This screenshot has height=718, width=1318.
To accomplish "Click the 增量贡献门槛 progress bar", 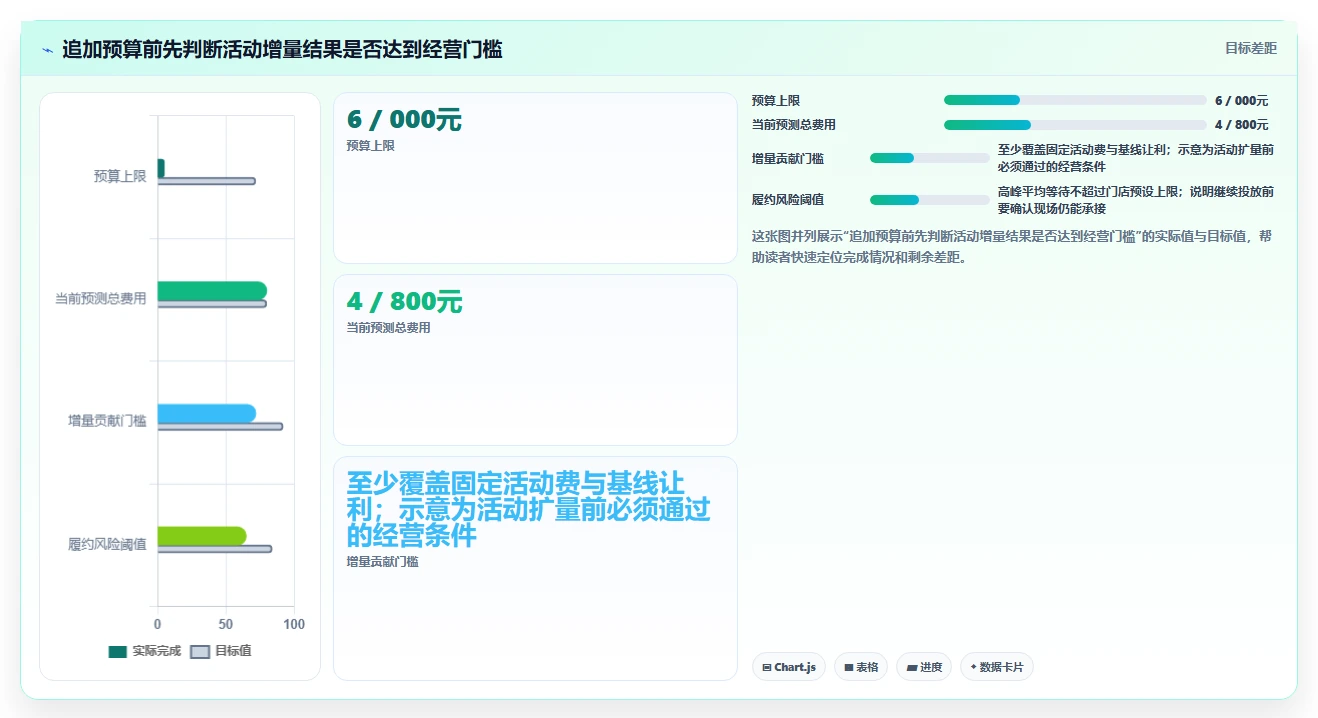I will pos(930,158).
